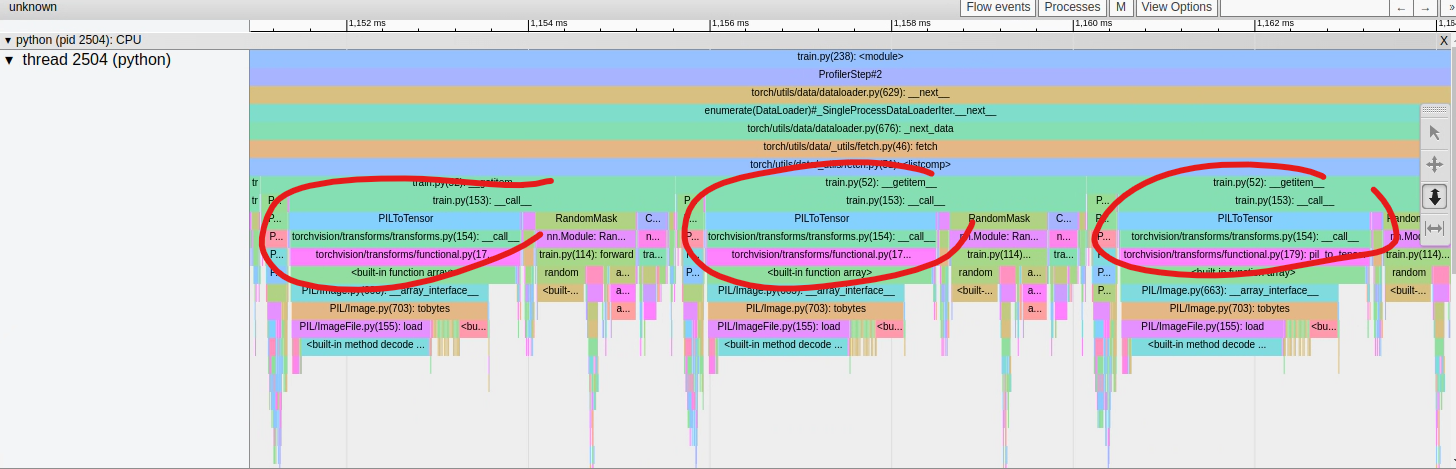Image resolution: width=1456 pixels, height=469 pixels.
Task: Click the leftmost PILToTensor slice
Action: [405, 219]
